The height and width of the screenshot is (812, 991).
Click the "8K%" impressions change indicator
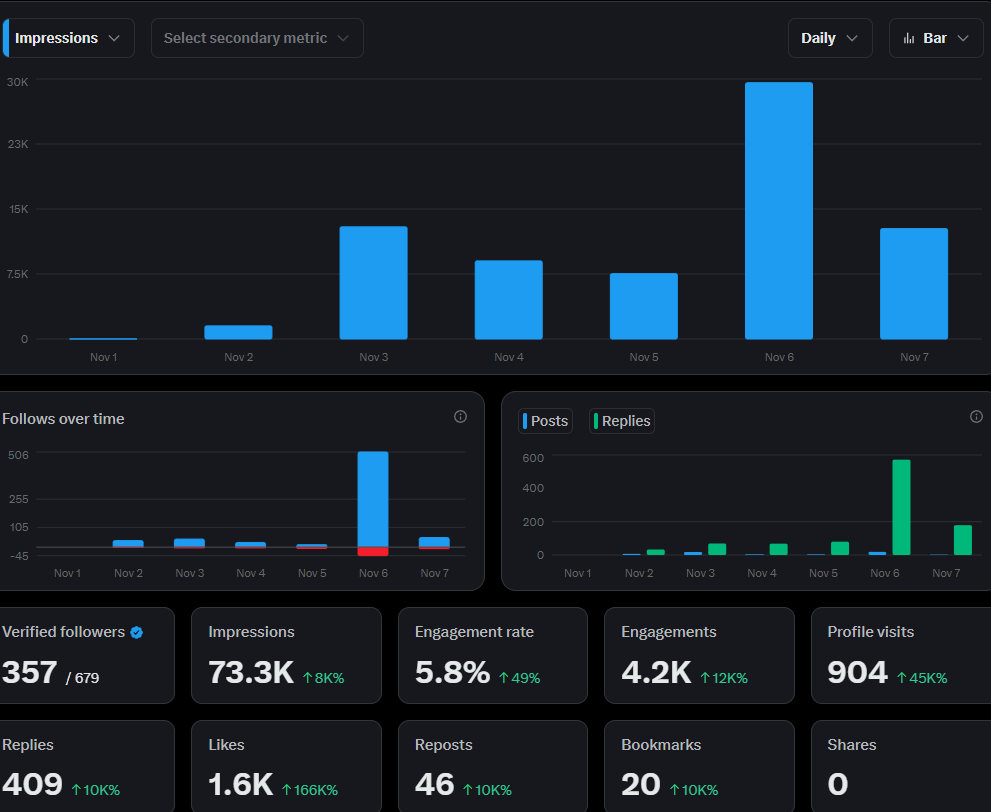324,678
